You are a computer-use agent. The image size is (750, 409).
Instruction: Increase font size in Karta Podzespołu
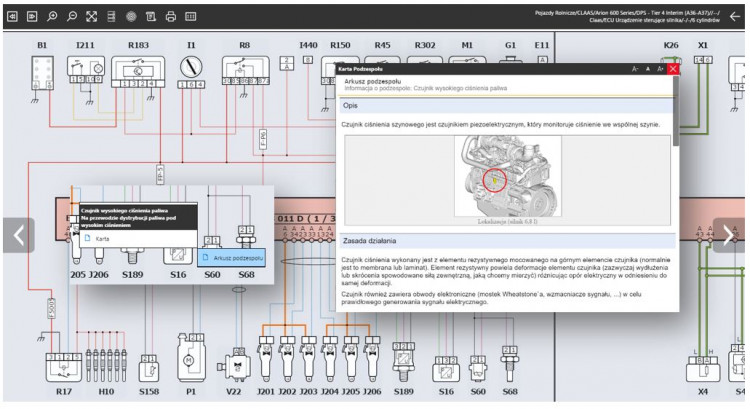(661, 69)
